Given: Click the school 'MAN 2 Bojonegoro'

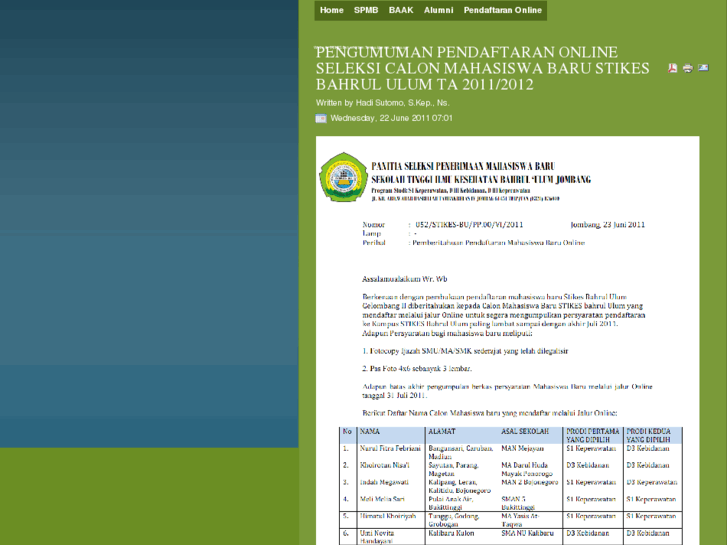Looking at the screenshot, I should coord(529,482).
